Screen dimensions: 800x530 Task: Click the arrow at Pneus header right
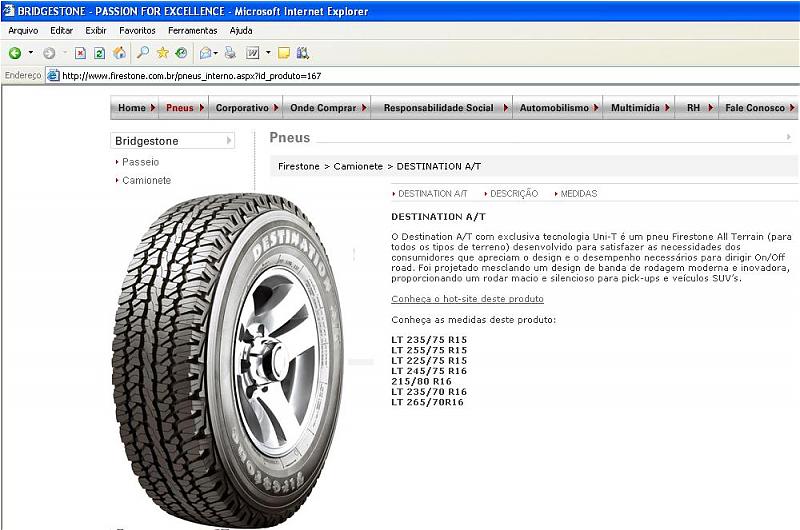coord(788,137)
